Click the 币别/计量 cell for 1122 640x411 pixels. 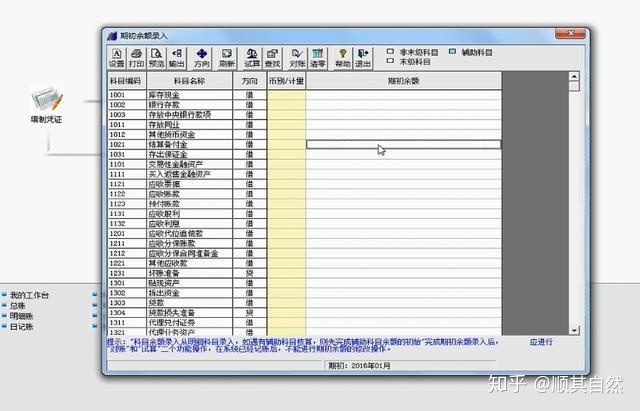[x=287, y=194]
